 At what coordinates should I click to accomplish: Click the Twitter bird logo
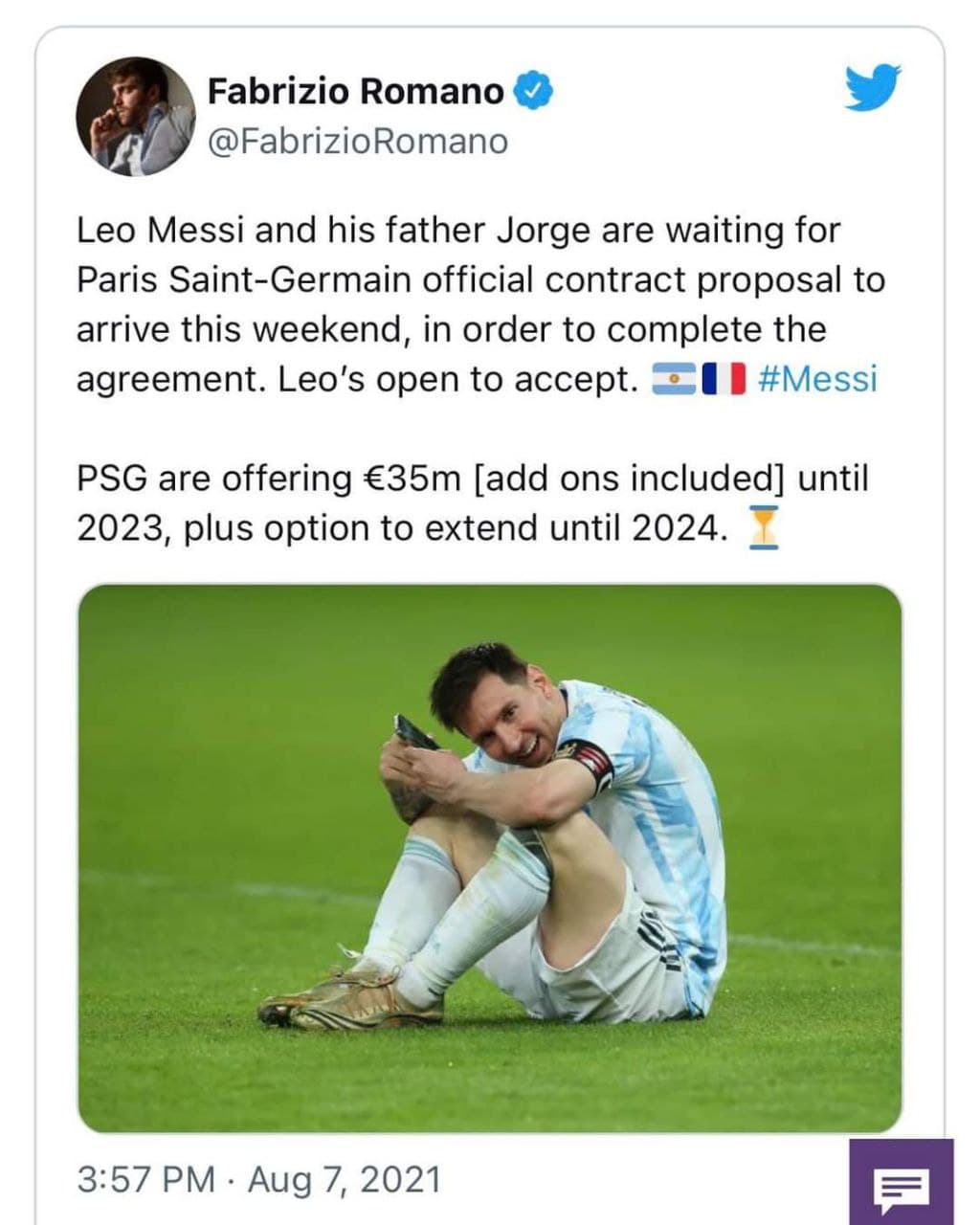coord(873,88)
